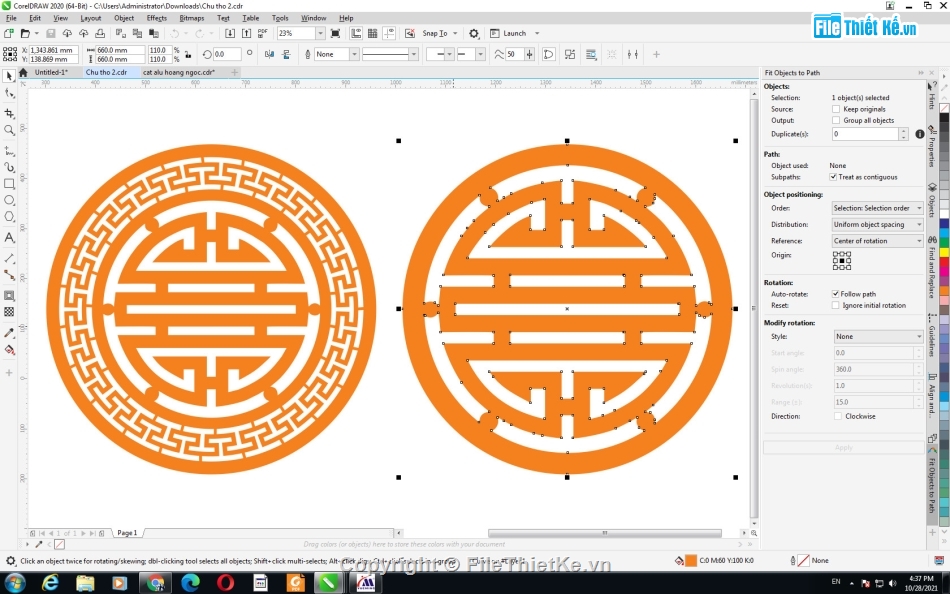Select the Crop tool

pos(9,113)
